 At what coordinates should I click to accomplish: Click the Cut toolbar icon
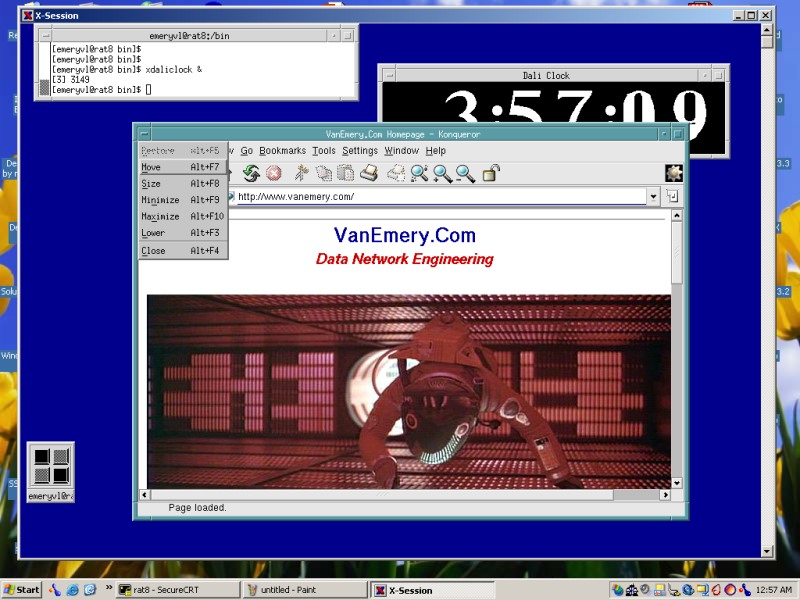301,174
